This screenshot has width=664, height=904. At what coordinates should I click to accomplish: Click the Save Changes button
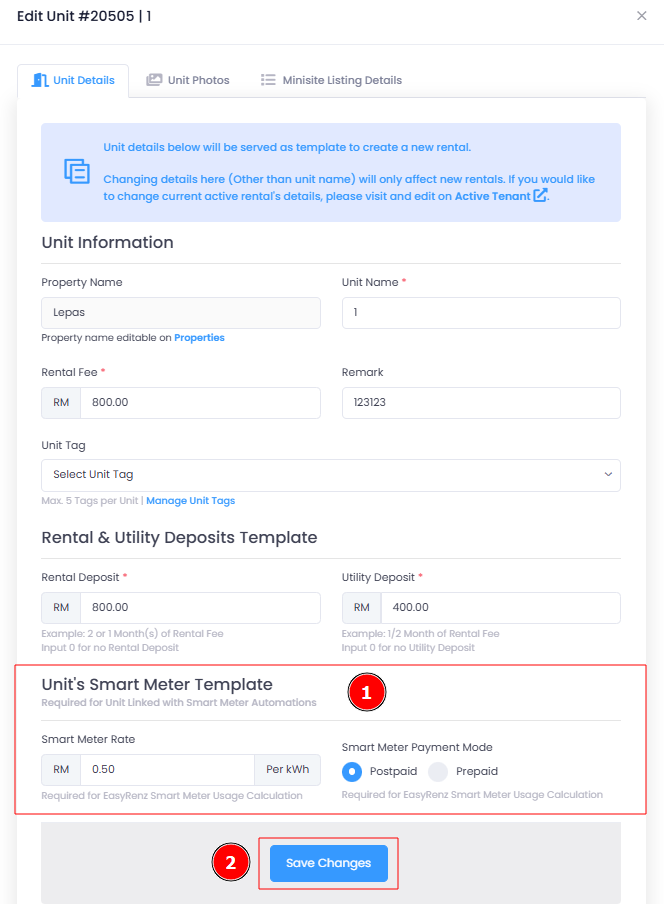point(329,863)
